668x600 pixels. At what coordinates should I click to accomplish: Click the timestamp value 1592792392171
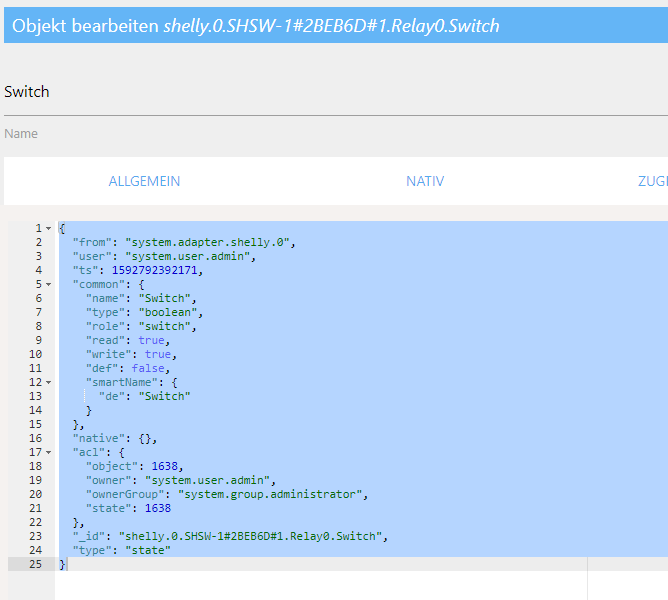(155, 270)
